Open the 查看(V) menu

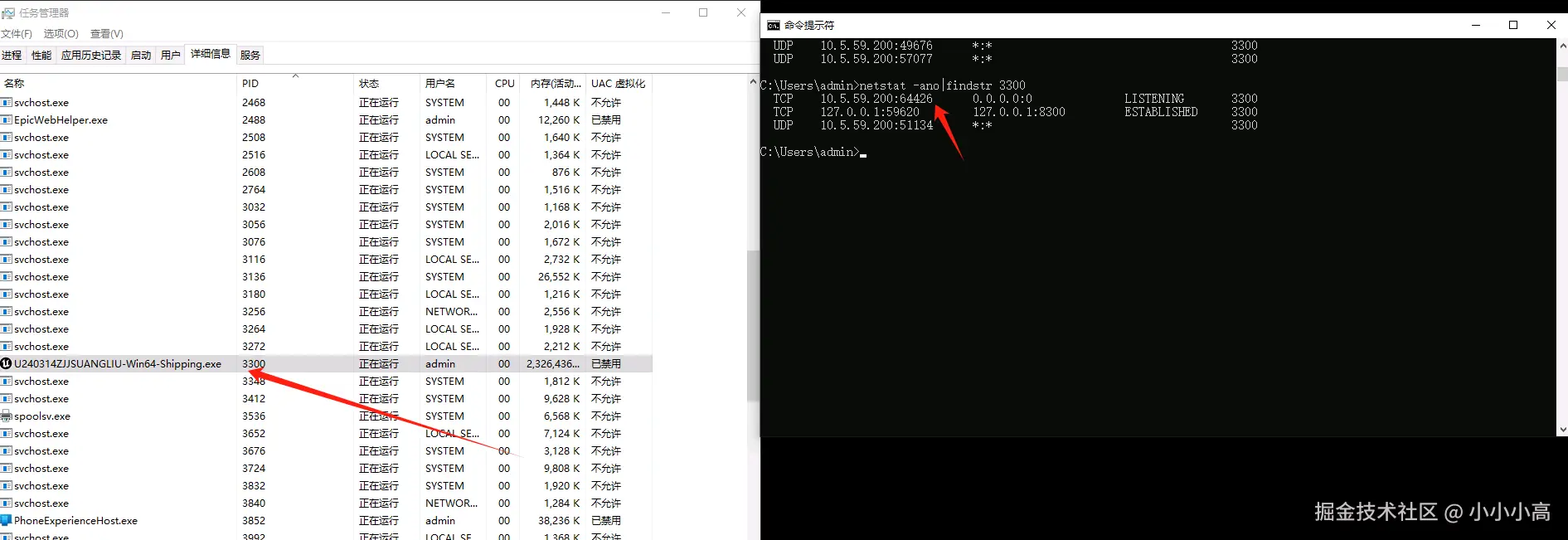[x=107, y=34]
